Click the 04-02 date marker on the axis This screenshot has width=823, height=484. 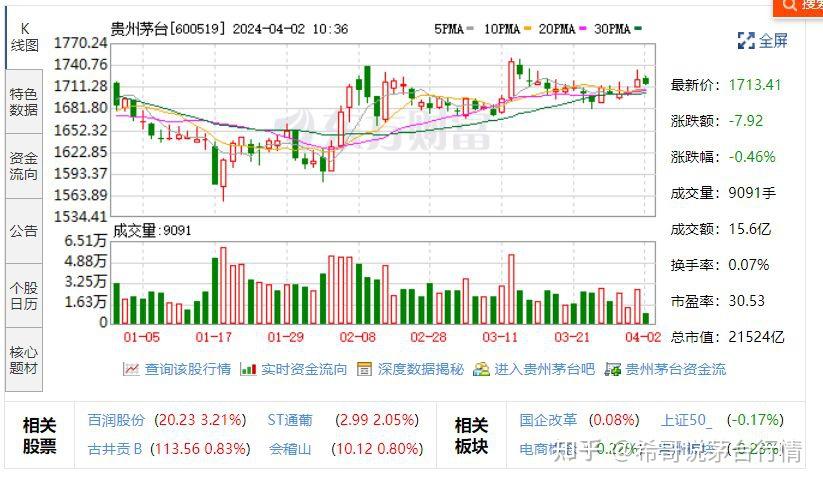(x=643, y=337)
